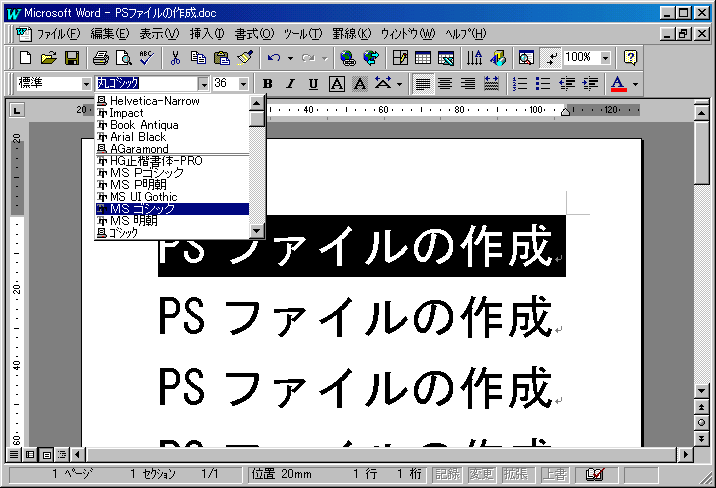
Task: Open the ツール(T) menu
Action: [303, 34]
